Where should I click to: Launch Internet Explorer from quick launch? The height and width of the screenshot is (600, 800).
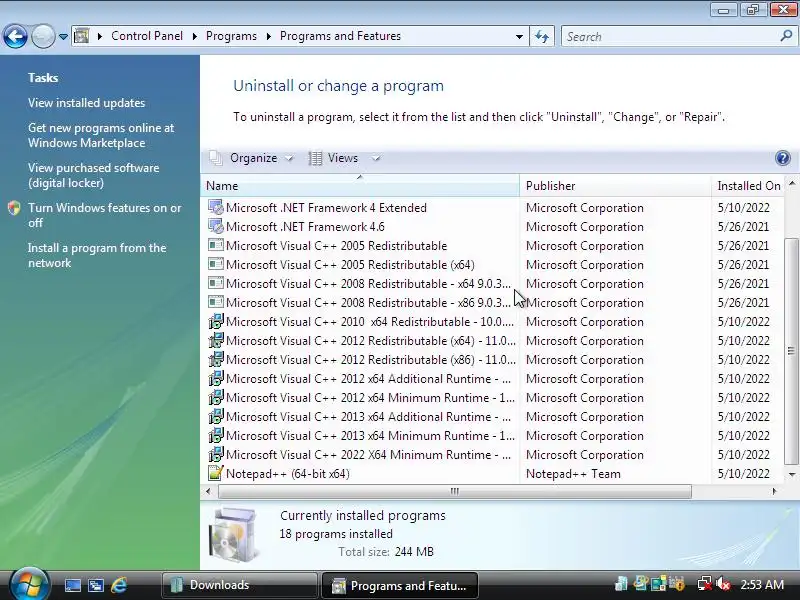[x=119, y=585]
